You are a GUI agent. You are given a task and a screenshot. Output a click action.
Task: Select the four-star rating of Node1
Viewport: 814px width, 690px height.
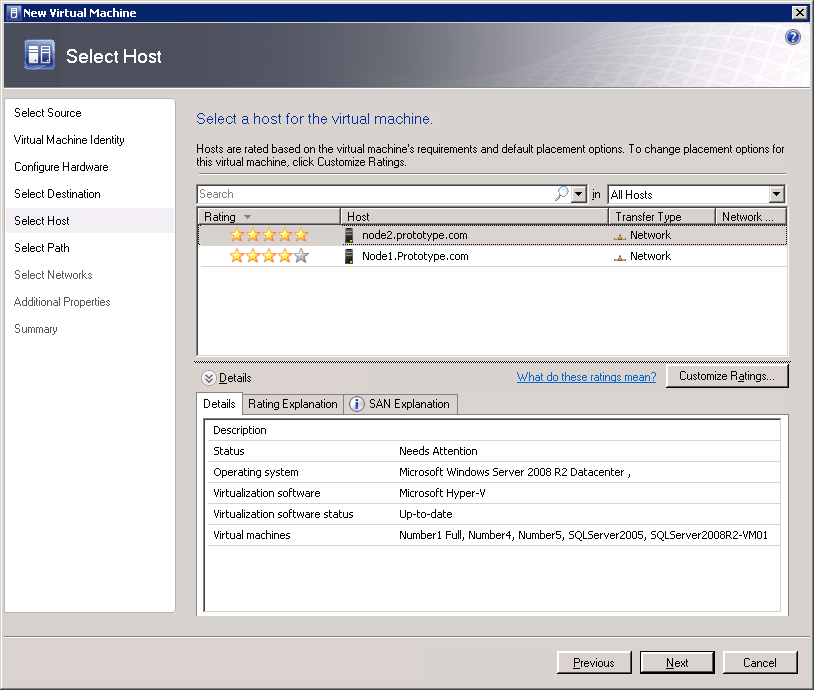(269, 256)
